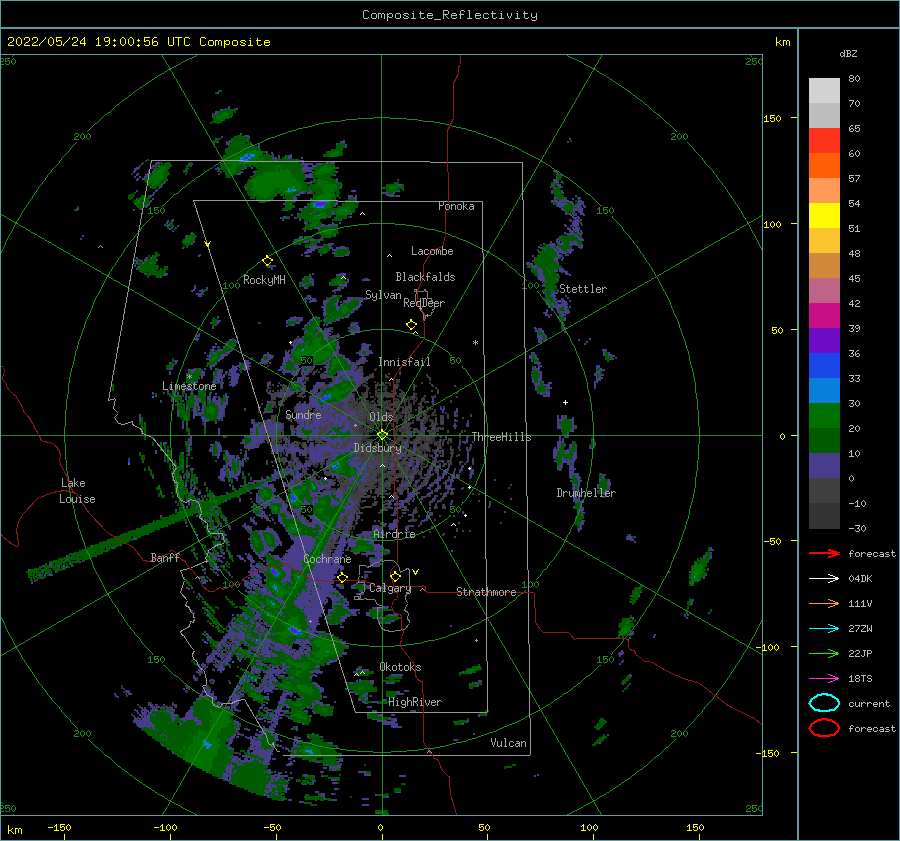900x841 pixels.
Task: Click the Calgary city label
Action: [390, 588]
